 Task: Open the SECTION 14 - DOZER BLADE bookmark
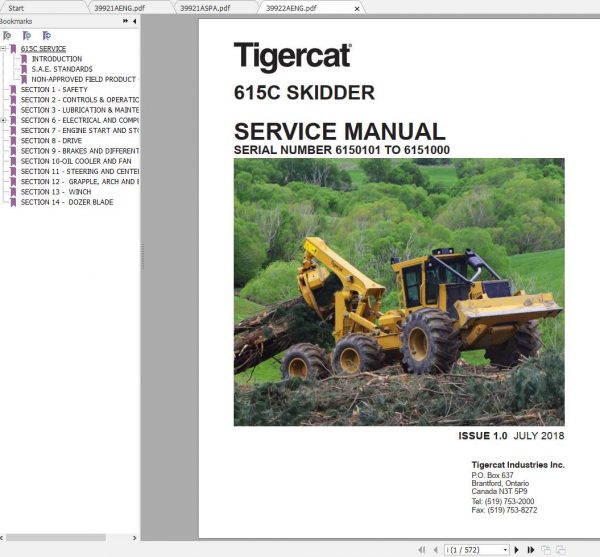click(x=67, y=202)
